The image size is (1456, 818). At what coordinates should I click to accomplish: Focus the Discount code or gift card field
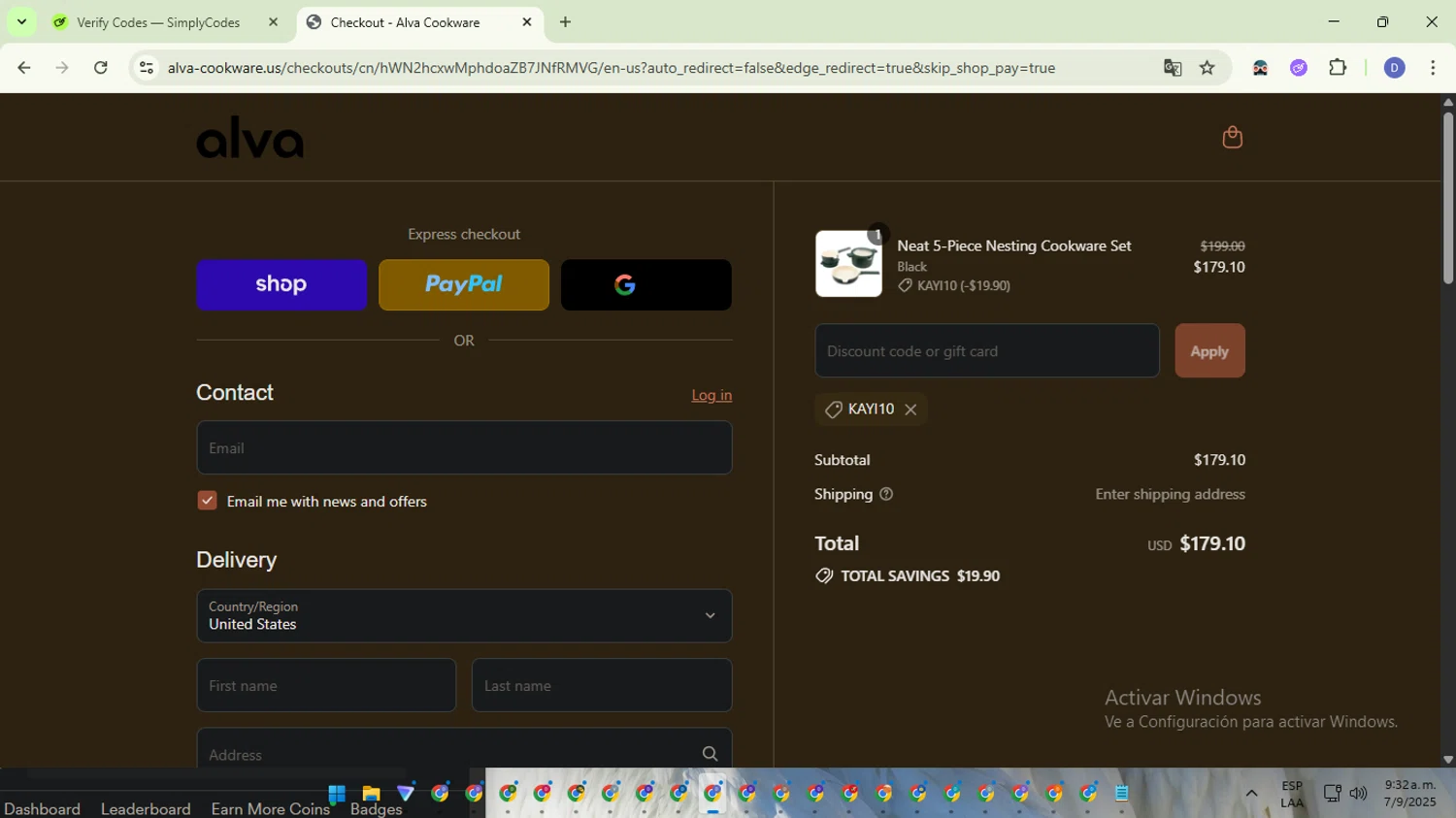tap(987, 350)
